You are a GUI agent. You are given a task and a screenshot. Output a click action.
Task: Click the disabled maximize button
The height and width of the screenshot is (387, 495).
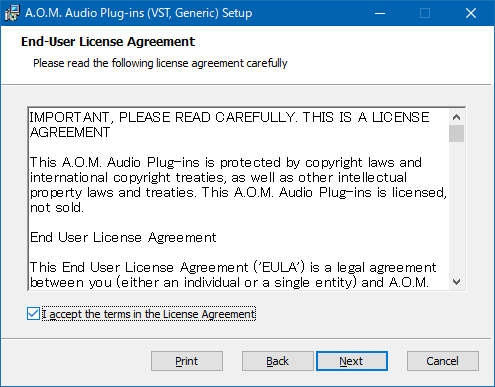pyautogui.click(x=425, y=13)
